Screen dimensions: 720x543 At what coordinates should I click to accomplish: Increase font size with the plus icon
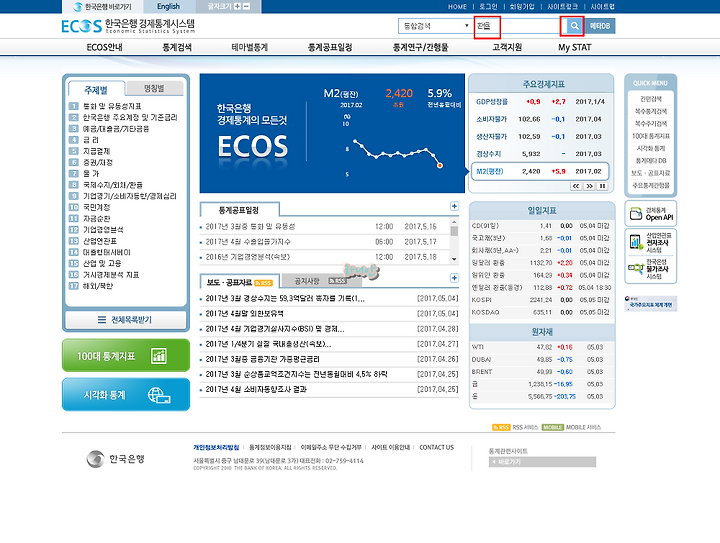[x=237, y=6]
